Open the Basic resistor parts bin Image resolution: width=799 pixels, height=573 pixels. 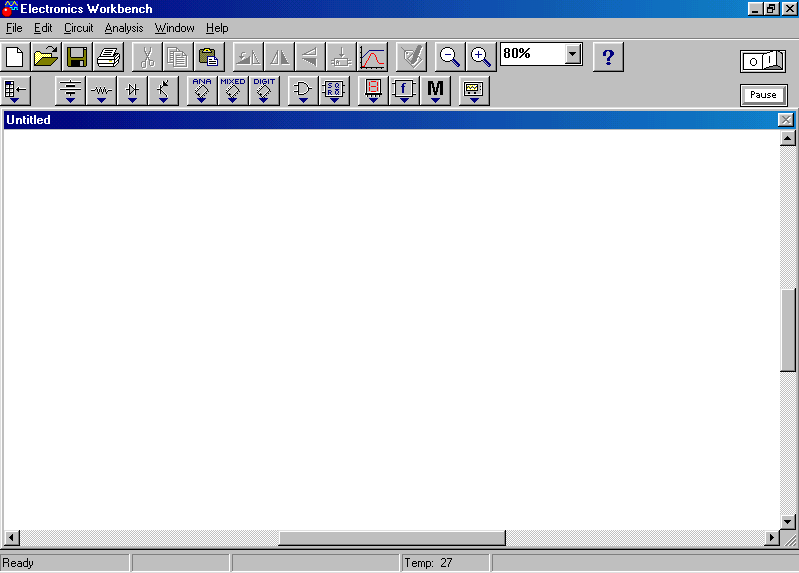[101, 91]
